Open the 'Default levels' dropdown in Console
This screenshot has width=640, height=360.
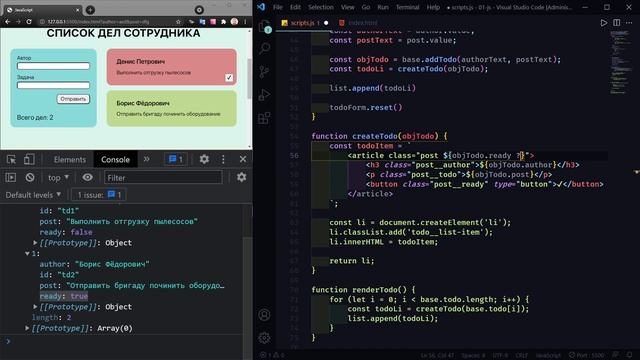(33, 195)
